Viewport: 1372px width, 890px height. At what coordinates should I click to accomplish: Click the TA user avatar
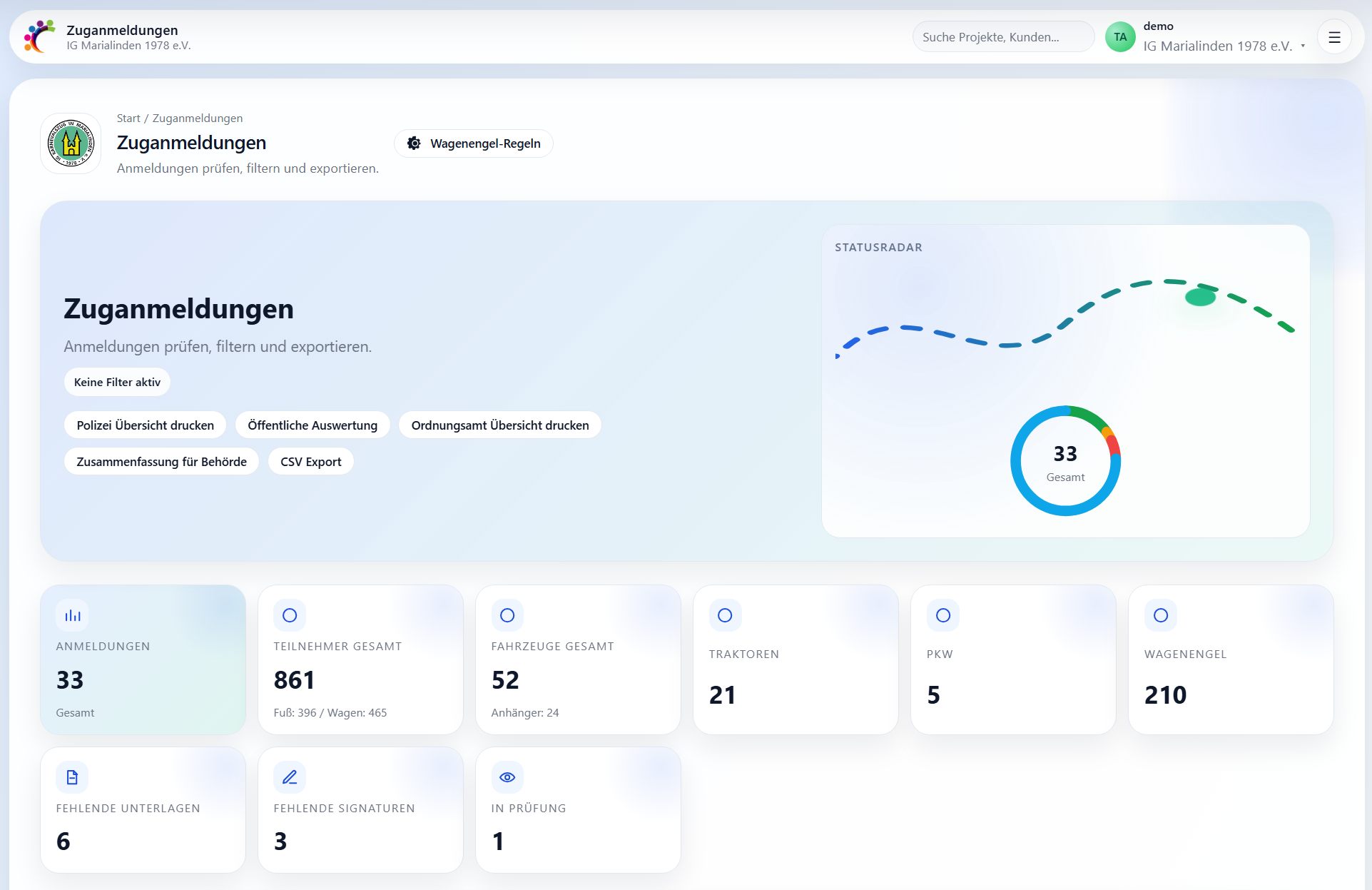tap(1120, 37)
